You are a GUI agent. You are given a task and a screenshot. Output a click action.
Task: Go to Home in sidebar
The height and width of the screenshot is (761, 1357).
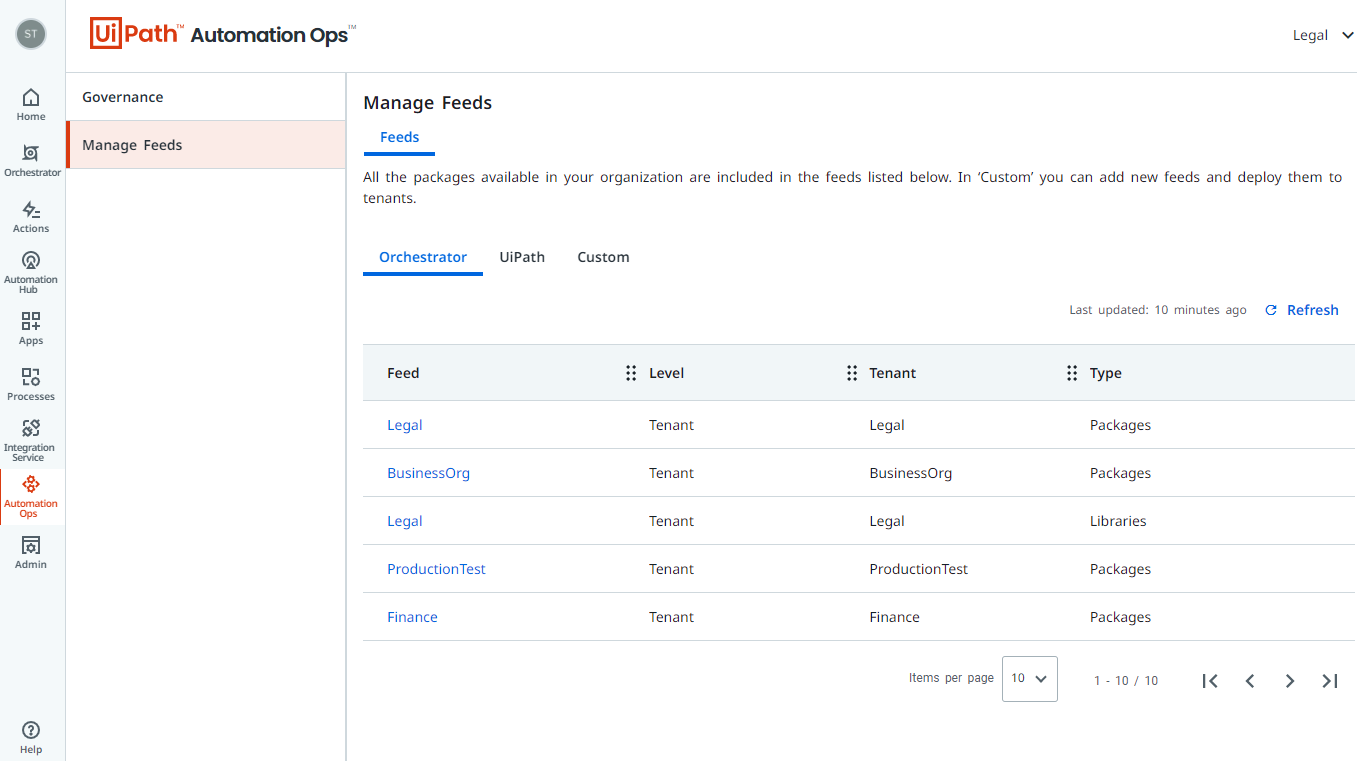(x=31, y=105)
